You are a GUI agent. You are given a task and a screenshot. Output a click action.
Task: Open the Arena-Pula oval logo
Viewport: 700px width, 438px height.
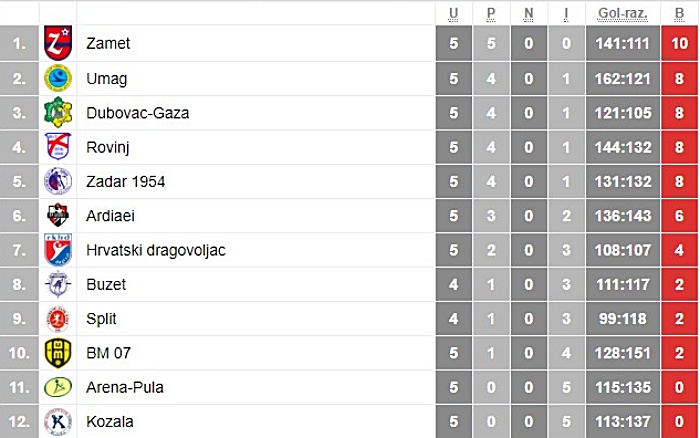tap(58, 387)
